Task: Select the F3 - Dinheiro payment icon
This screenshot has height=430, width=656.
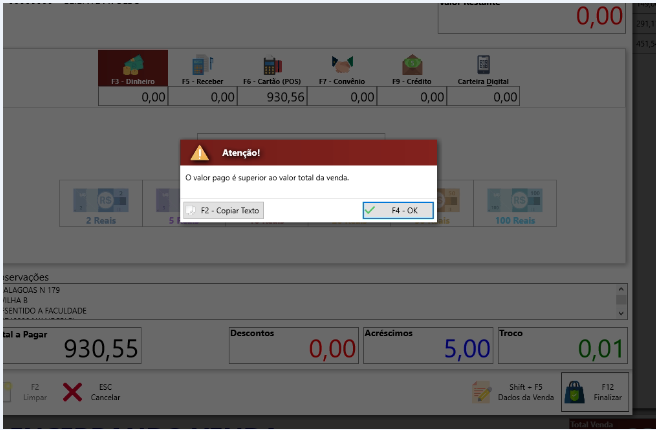Action: coord(133,65)
